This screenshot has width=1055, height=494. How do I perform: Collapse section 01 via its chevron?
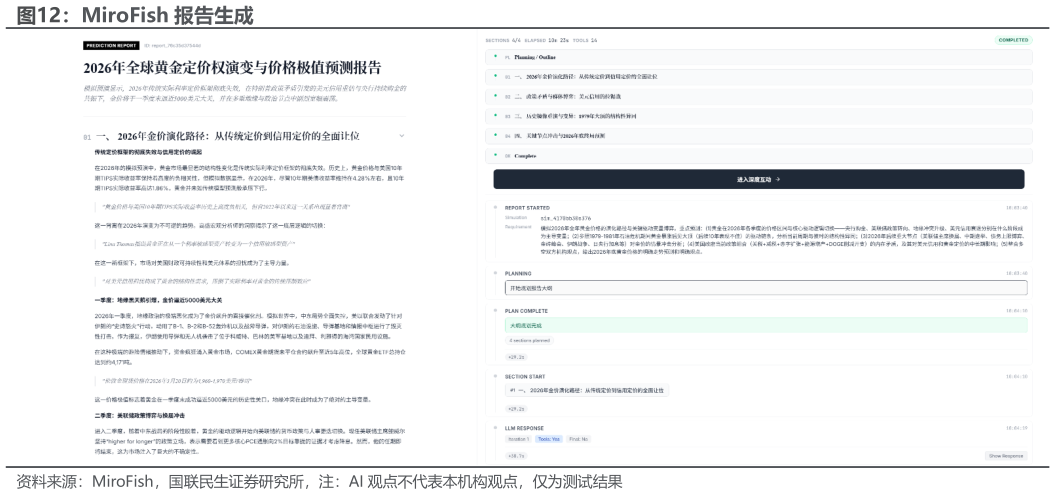402,136
